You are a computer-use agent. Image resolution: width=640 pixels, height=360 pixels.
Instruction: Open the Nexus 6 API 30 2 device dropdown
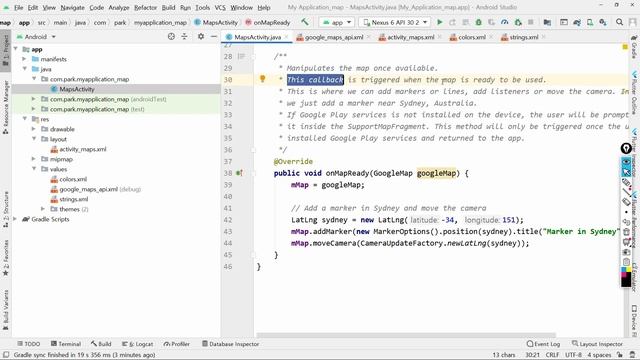coord(394,22)
